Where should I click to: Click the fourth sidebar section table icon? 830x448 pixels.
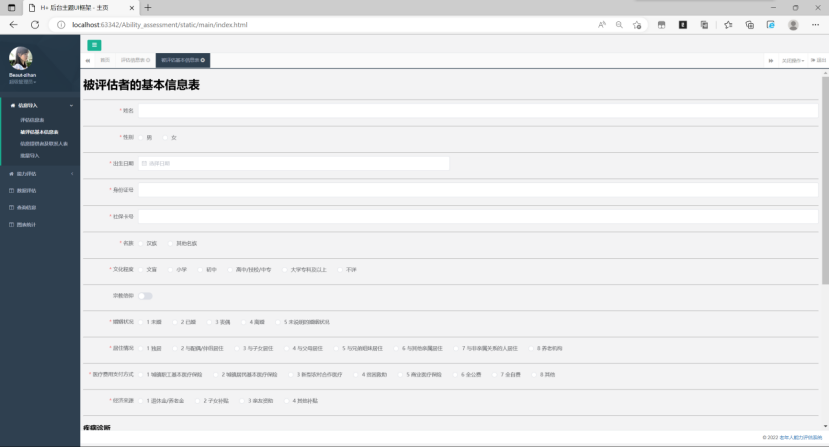(x=12, y=208)
